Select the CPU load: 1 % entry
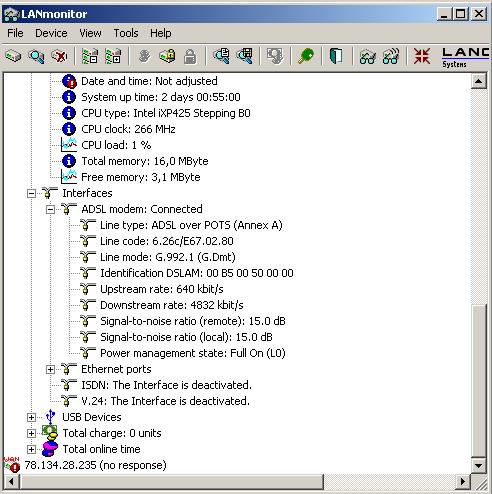Viewport: 492px width, 494px height. [x=116, y=145]
